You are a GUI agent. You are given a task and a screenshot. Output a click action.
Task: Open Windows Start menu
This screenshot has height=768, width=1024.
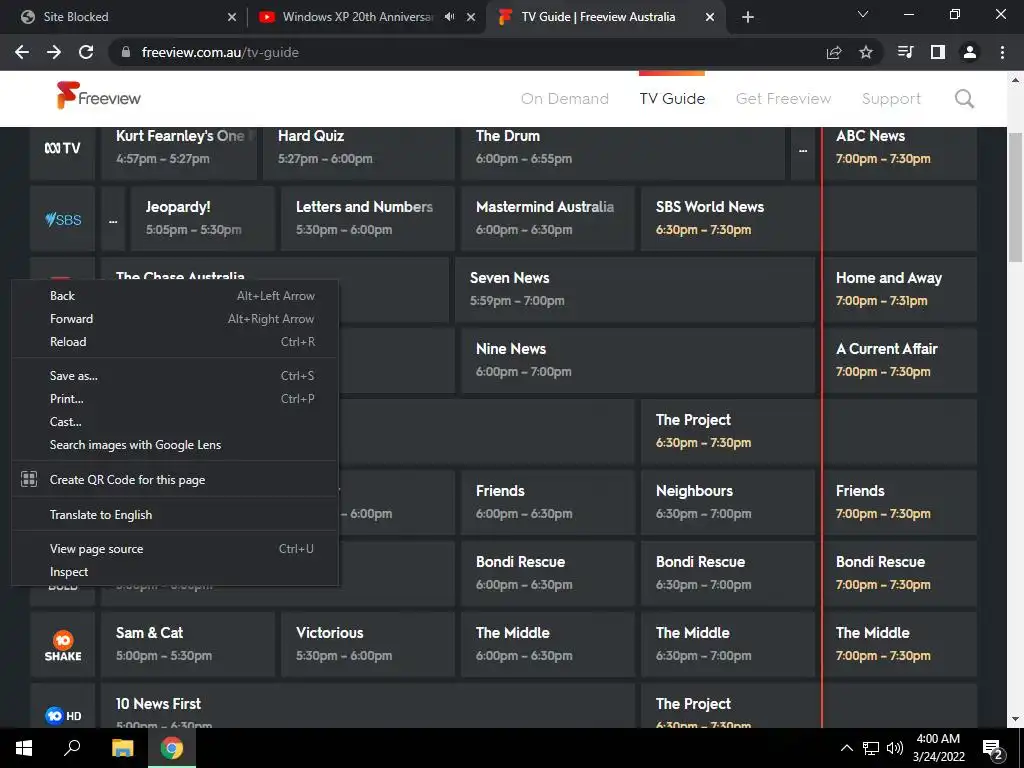tap(24, 748)
